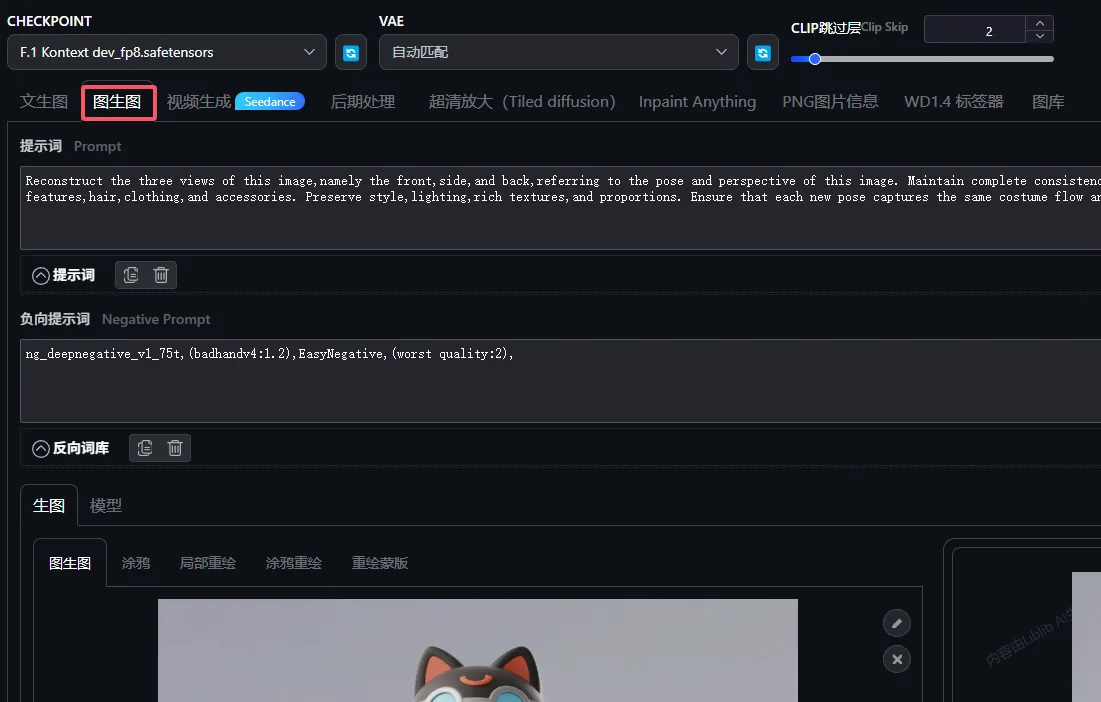The image size is (1101, 702).
Task: Select the 生图 sub-tab
Action: coord(48,505)
